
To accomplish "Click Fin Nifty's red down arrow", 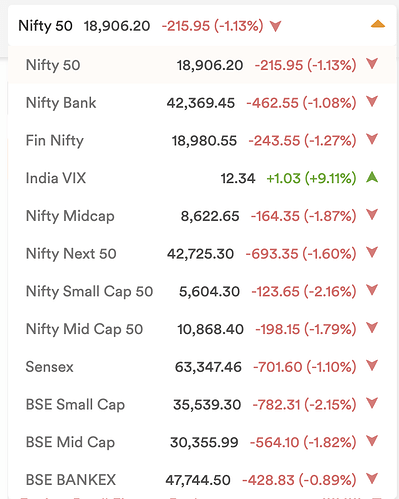I will coord(372,139).
